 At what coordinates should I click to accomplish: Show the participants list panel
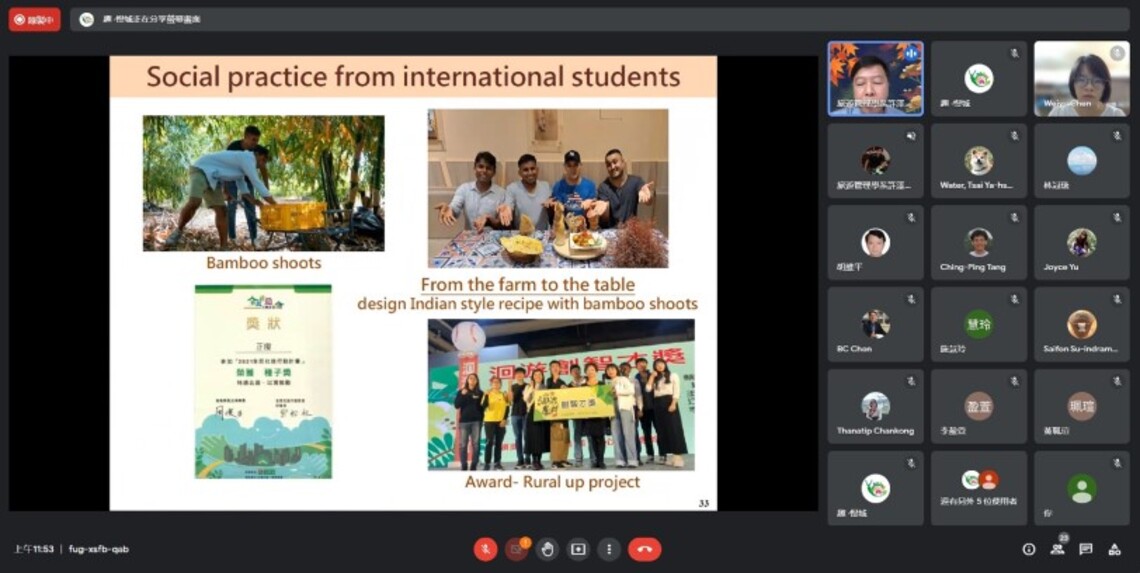point(1057,549)
